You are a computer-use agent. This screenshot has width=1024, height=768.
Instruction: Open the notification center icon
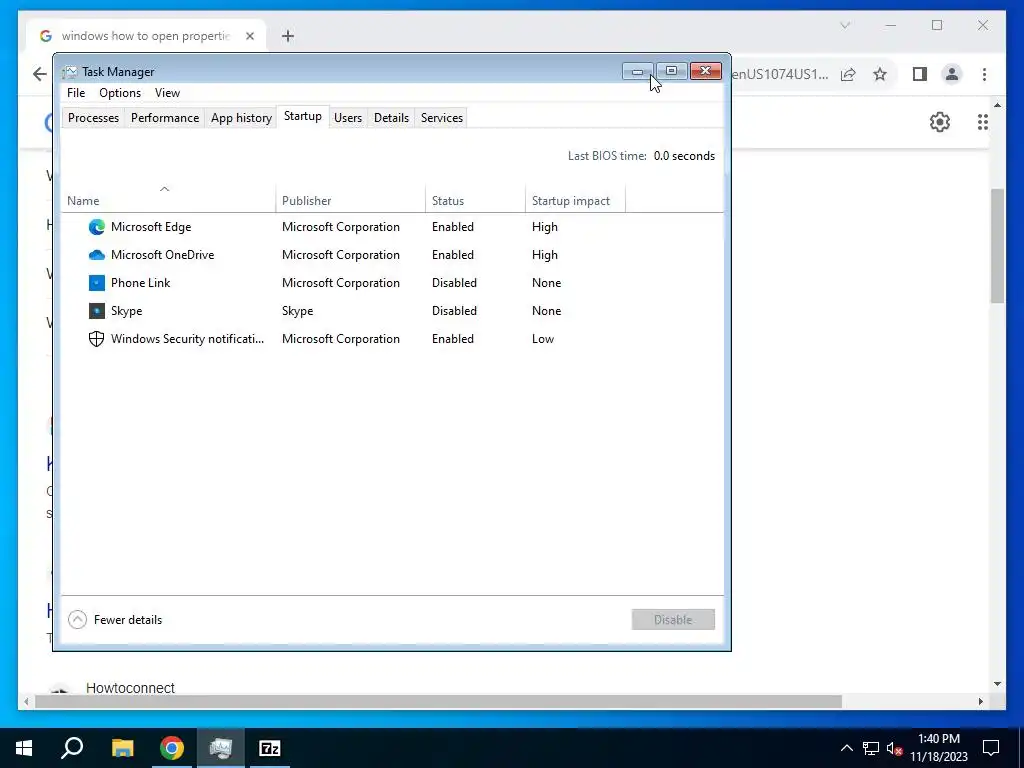tap(991, 748)
